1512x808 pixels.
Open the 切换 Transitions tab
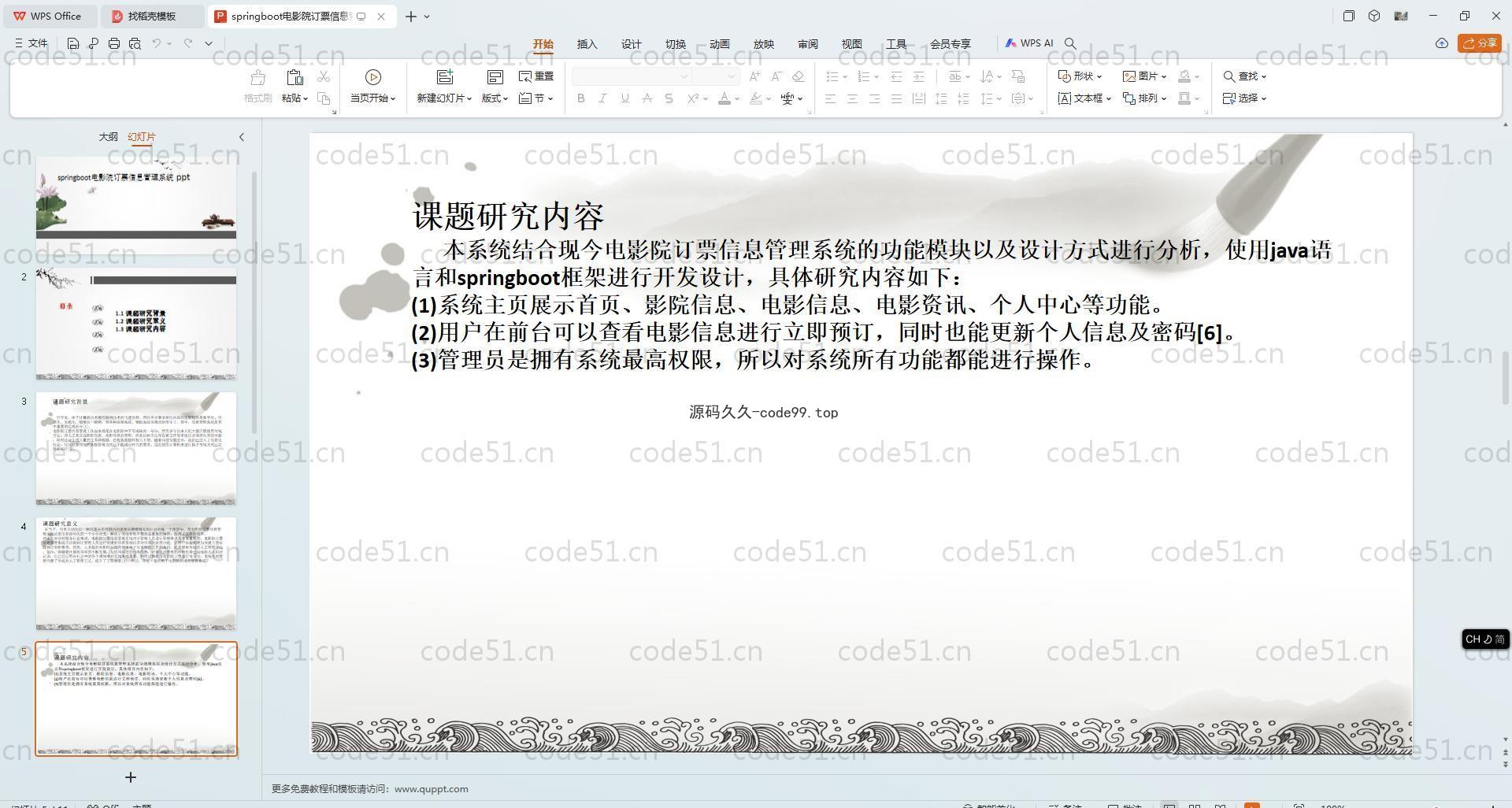coord(676,44)
